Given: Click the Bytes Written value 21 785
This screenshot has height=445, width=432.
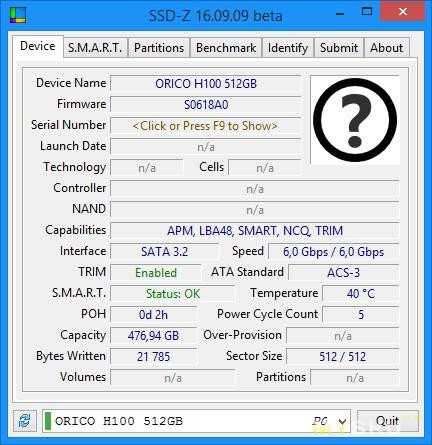Looking at the screenshot, I should click(153, 357).
